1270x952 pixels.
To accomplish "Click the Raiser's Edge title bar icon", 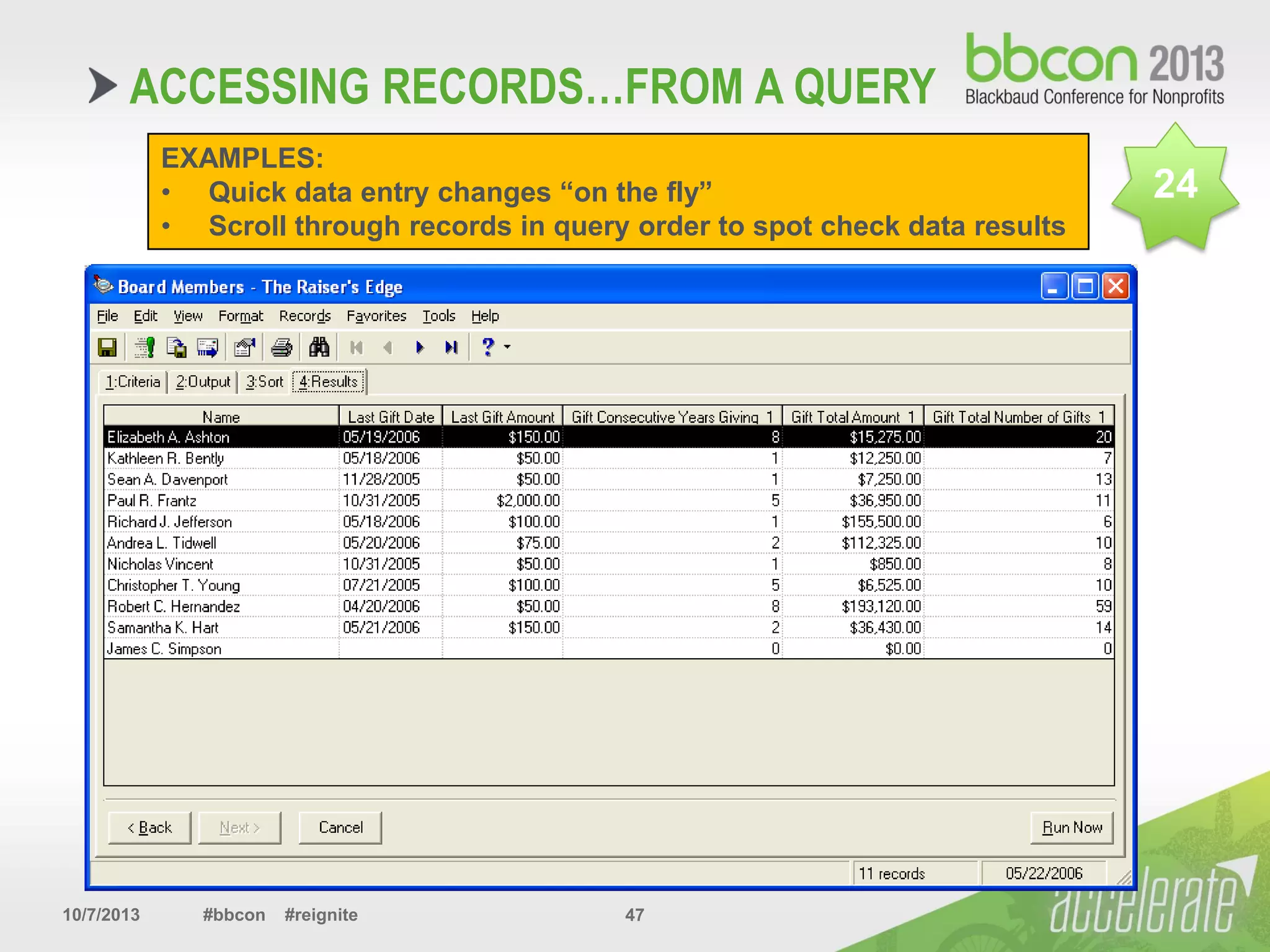I will tap(103, 285).
